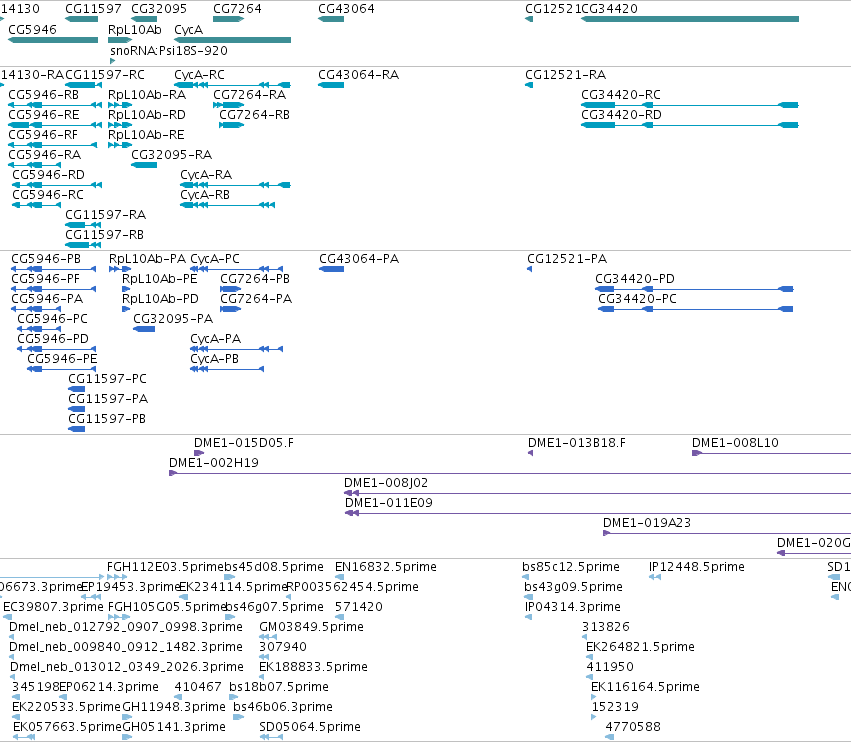Select snoRNA:Psi18S-920 feature label
The height and width of the screenshot is (742, 851).
coord(169,50)
